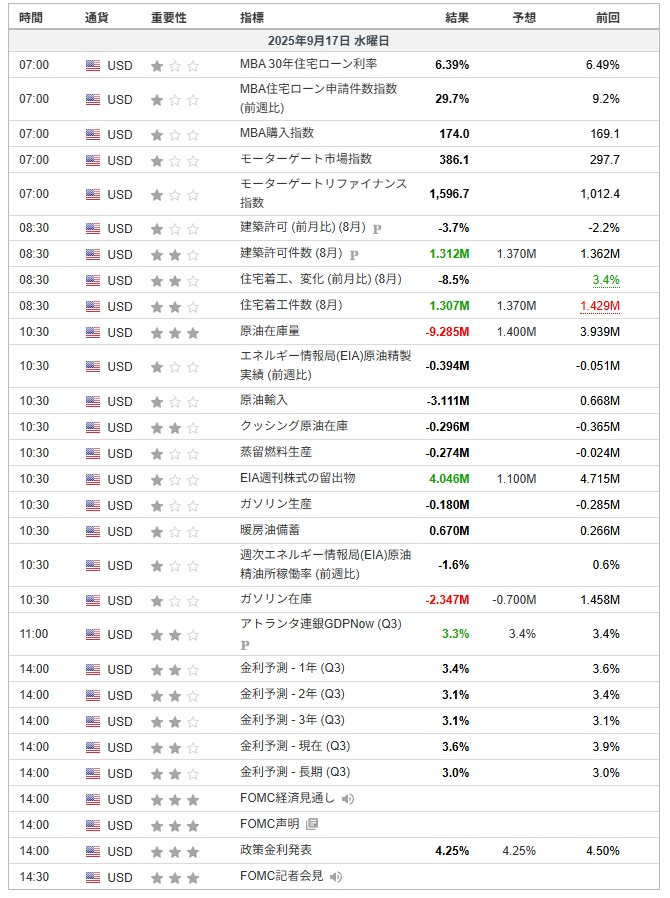Open the document icon beside FOMC声明
670x898 pixels.
click(x=312, y=824)
